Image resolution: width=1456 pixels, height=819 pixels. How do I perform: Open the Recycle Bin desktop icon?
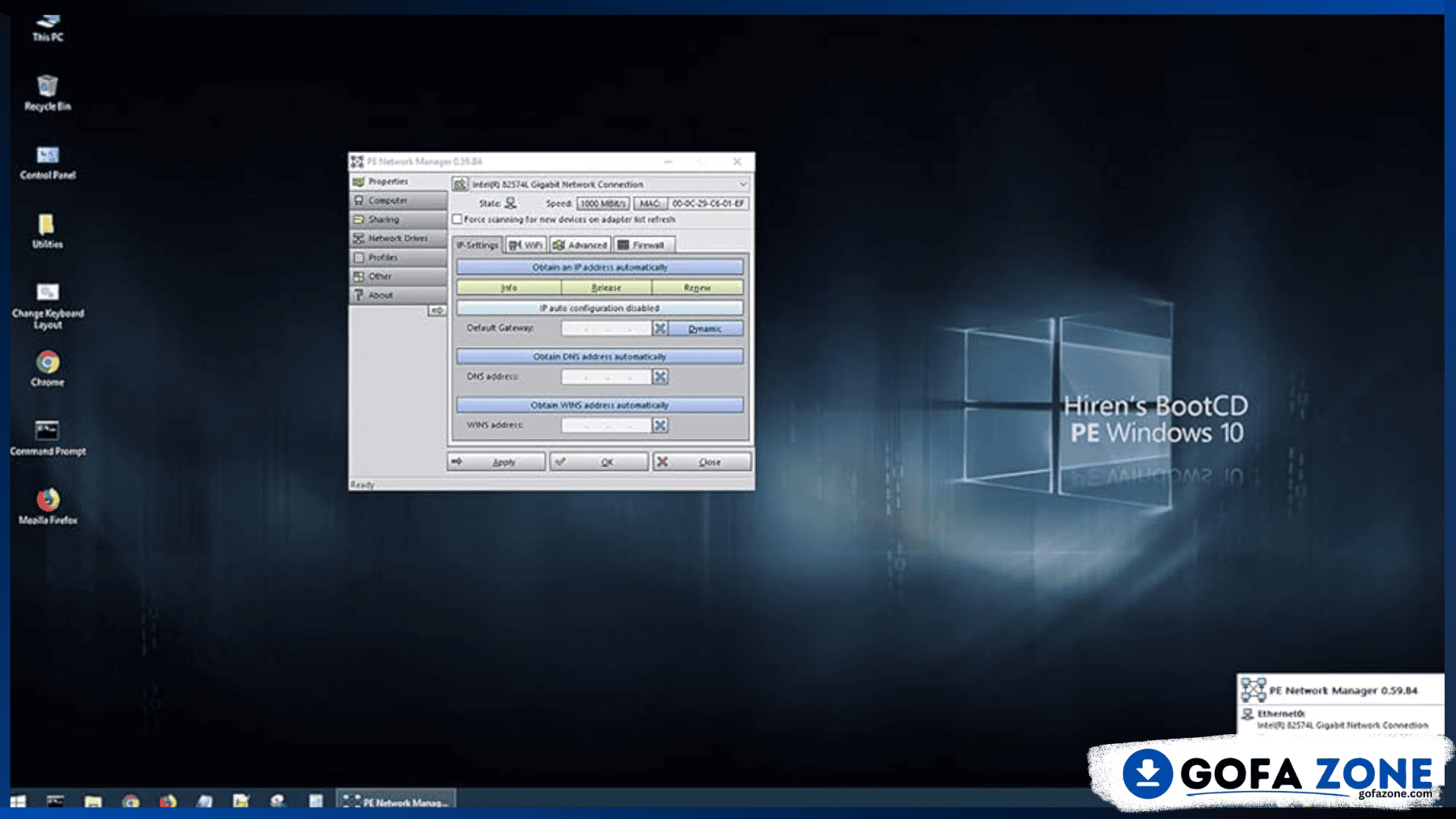tap(48, 93)
